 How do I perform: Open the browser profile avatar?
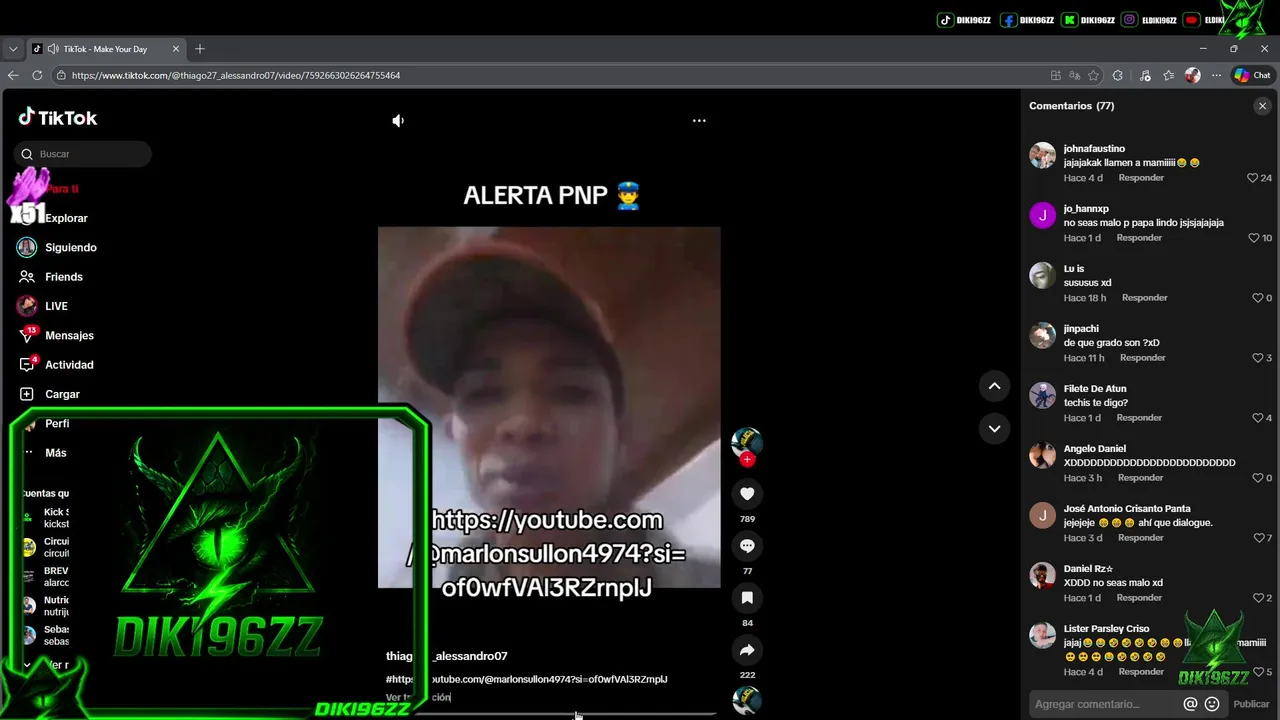1192,75
